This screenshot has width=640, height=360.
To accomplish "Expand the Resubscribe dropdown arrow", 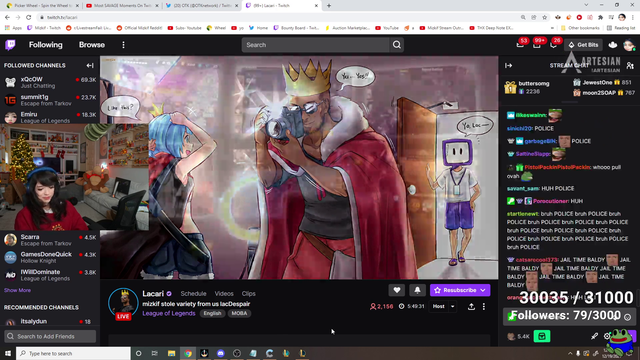I will click(x=483, y=290).
